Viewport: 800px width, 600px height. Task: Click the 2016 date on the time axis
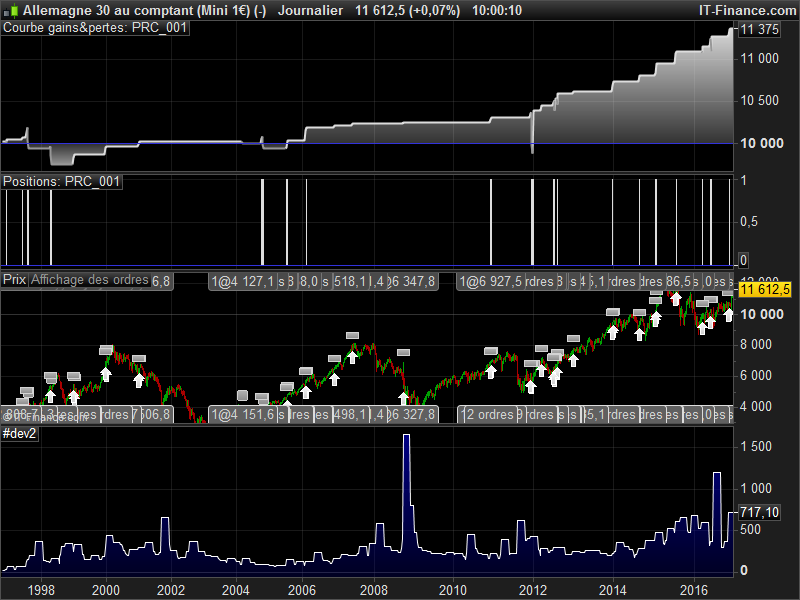click(x=694, y=590)
